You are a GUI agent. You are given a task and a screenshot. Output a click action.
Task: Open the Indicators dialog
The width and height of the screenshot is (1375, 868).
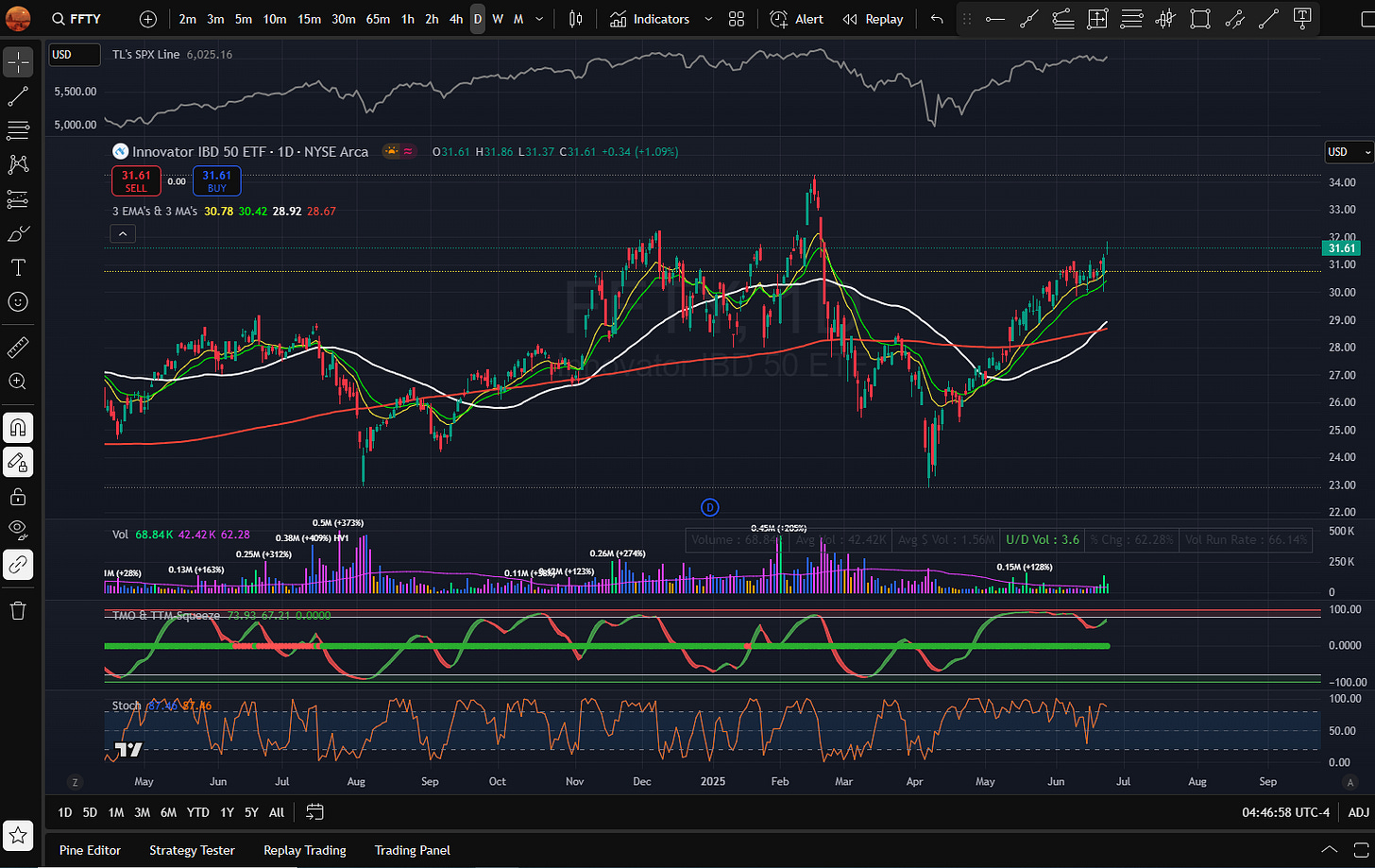pyautogui.click(x=650, y=19)
